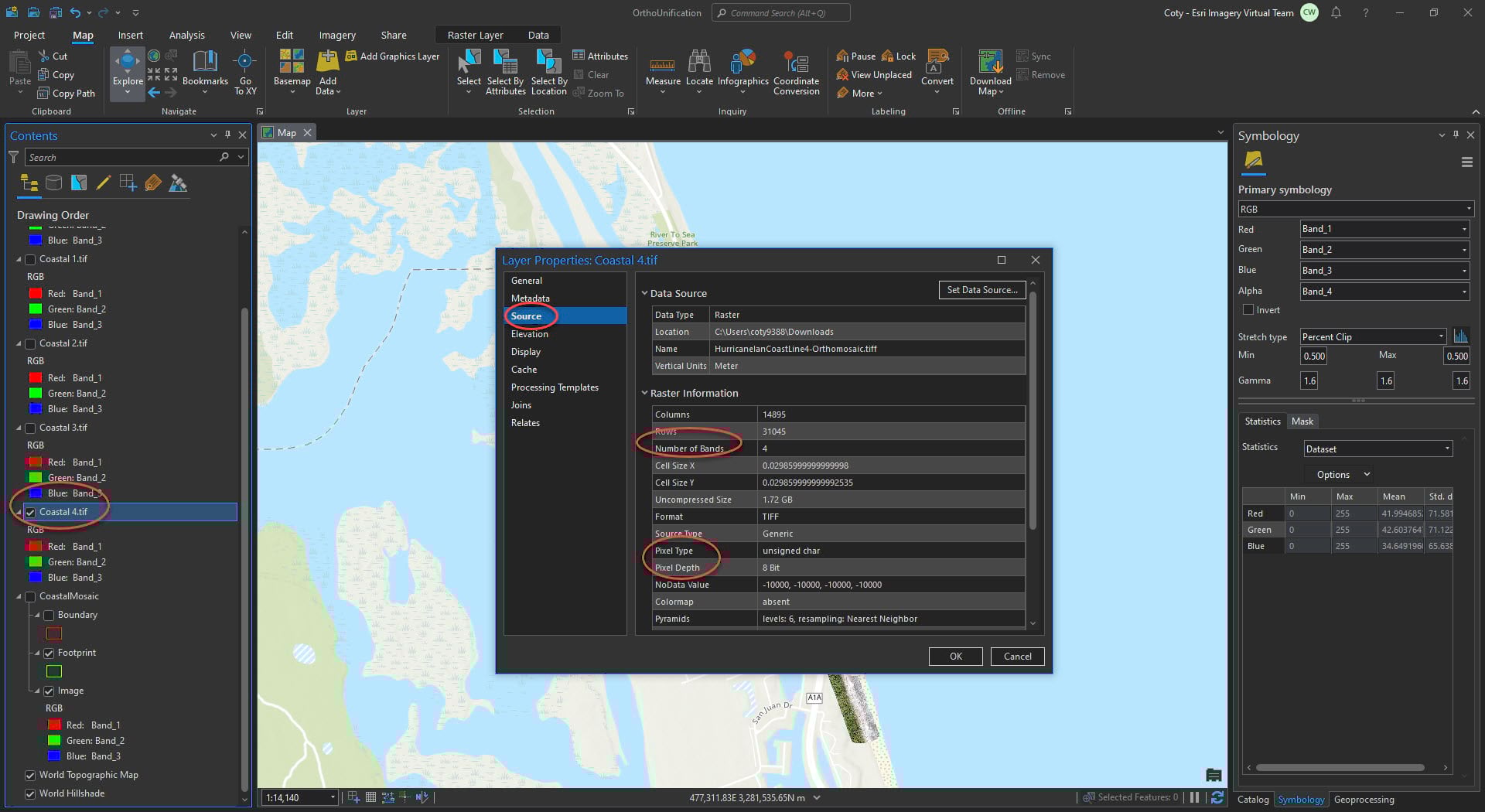
Task: Collapse the Raster Information section
Action: (644, 393)
